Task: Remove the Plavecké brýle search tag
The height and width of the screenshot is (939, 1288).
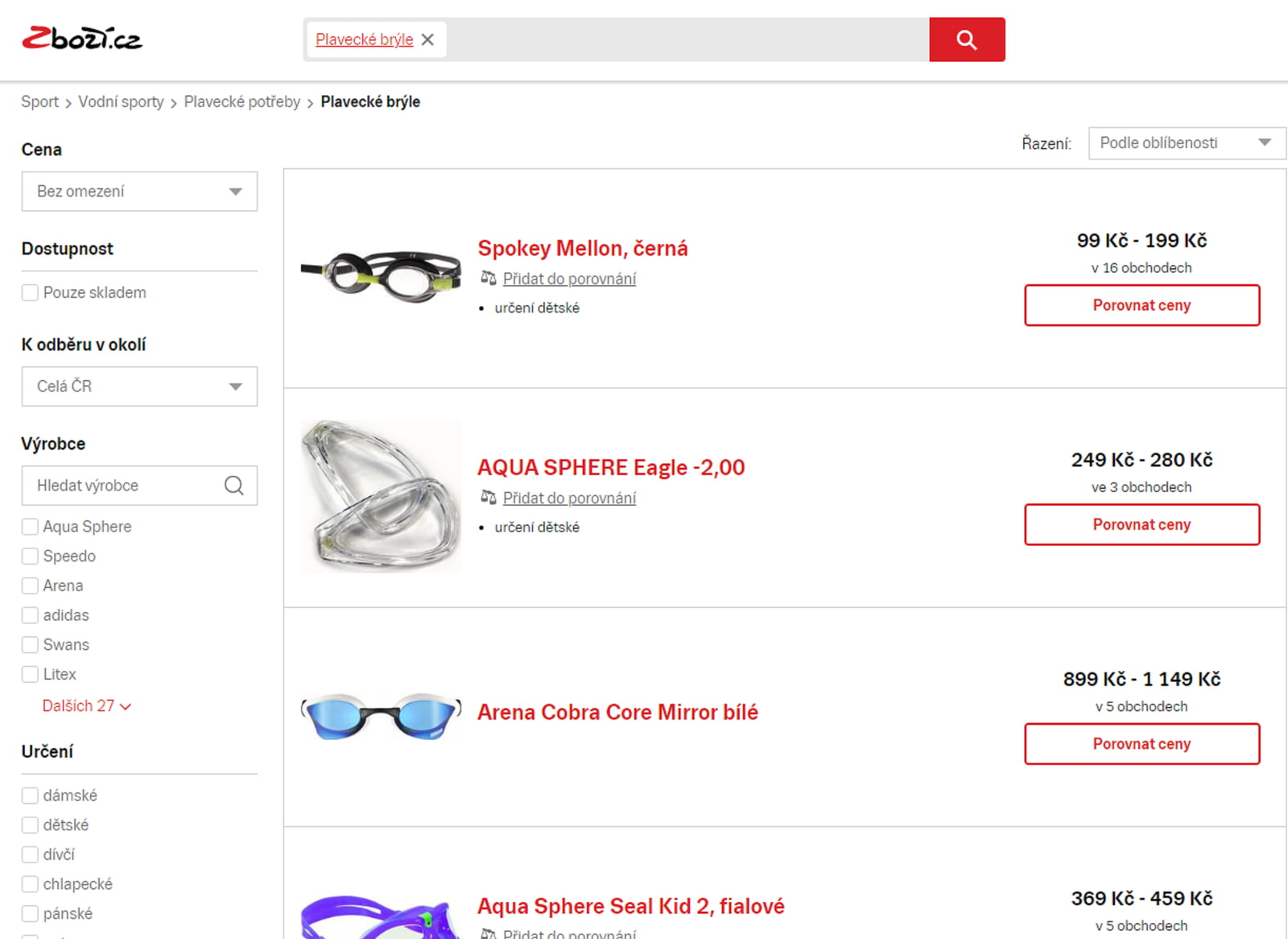Action: 427,39
